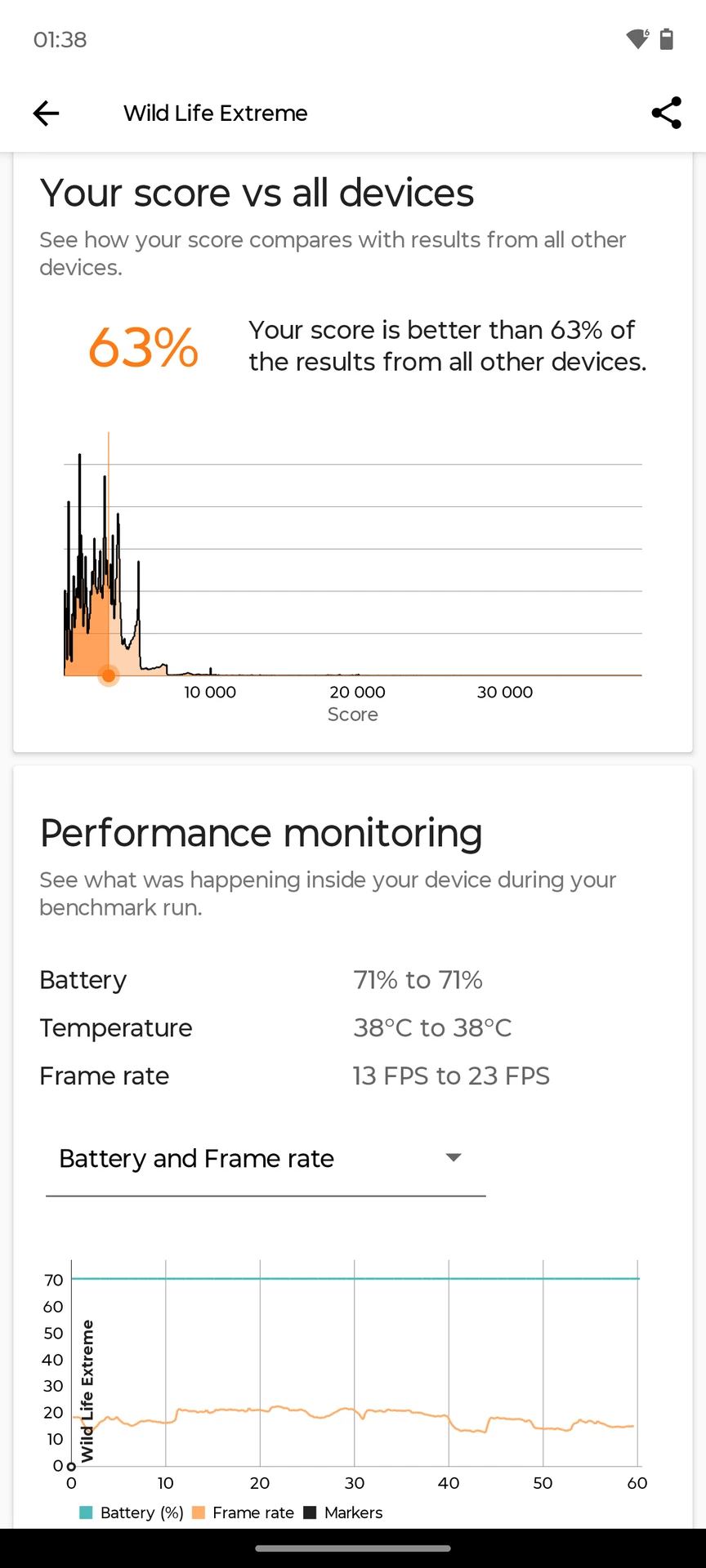Select the Frame rate 13 FPS row
Viewport: 706px width, 1568px height.
point(353,1076)
